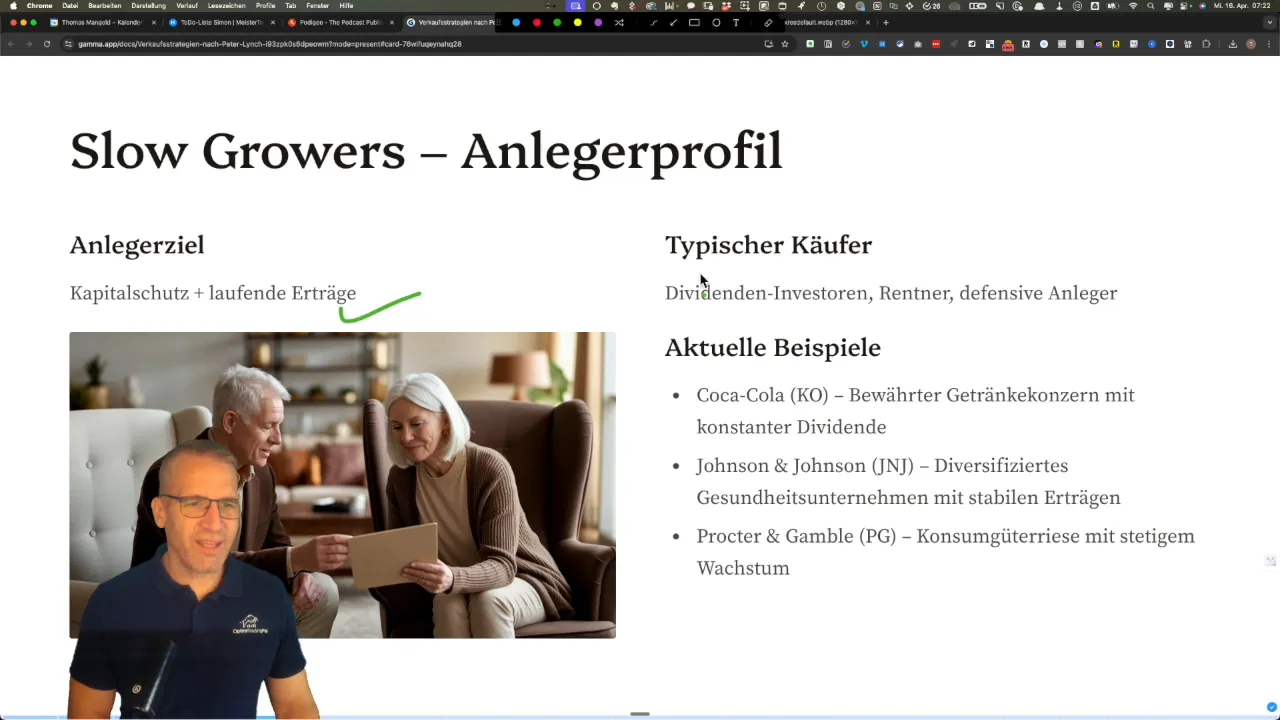Switch to Verkaufsstrategien nach Peter Lynch tab

tap(452, 22)
